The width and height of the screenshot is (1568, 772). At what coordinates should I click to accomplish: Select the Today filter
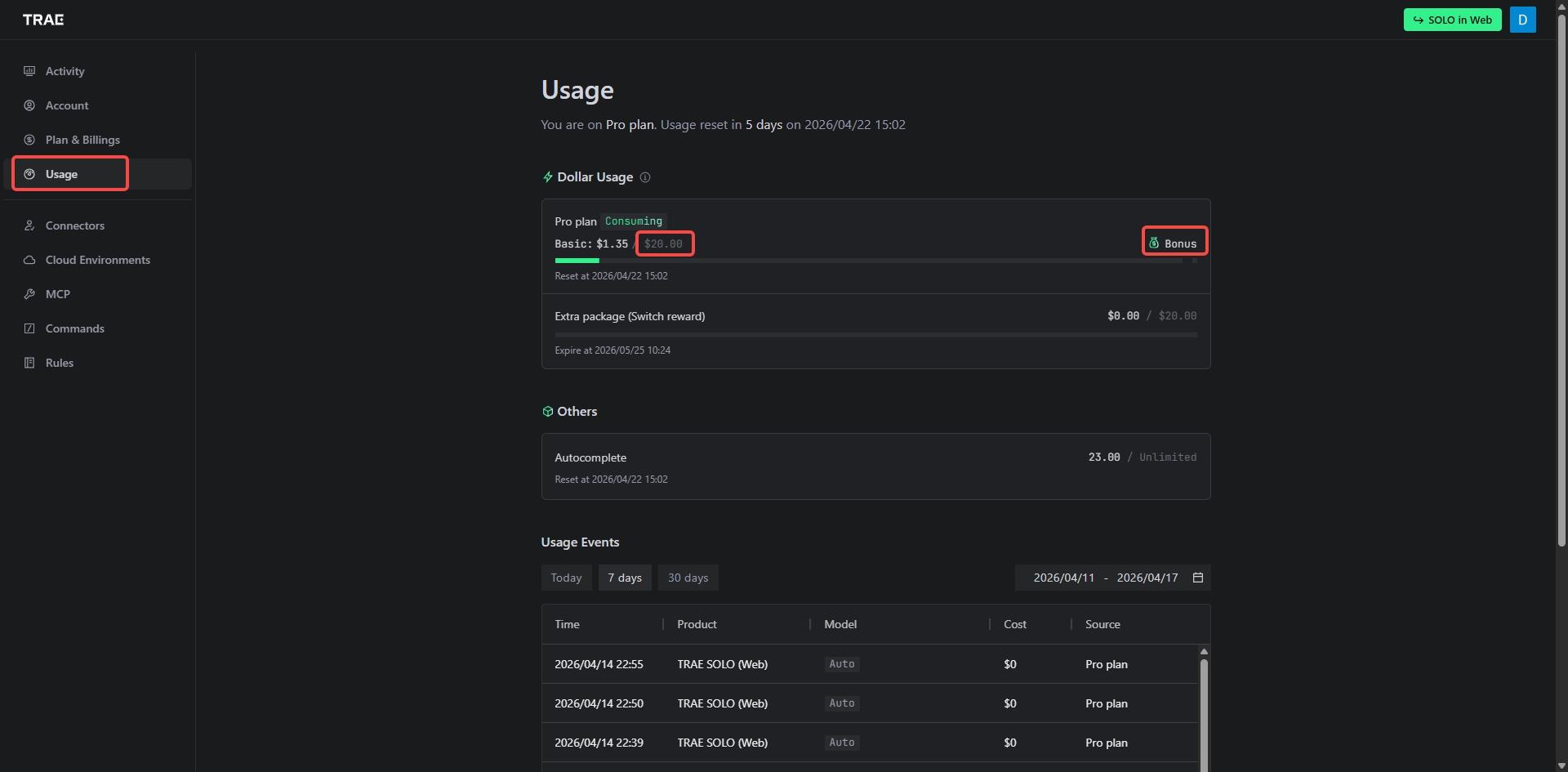(x=566, y=578)
